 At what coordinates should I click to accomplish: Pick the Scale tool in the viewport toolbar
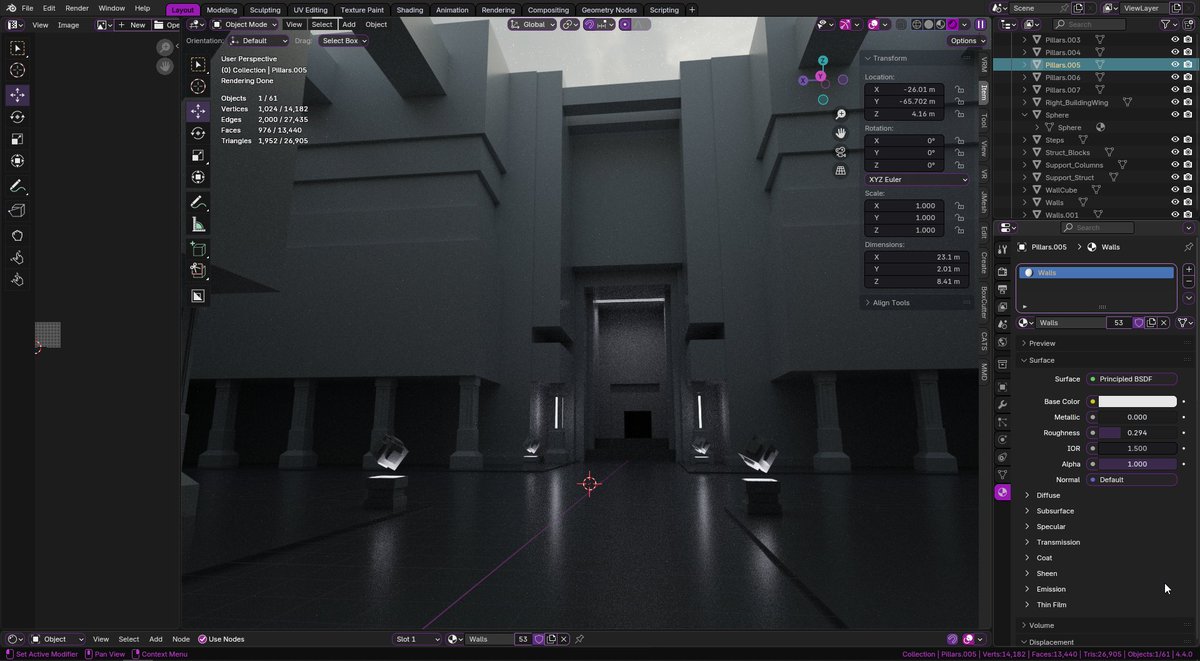[198, 155]
